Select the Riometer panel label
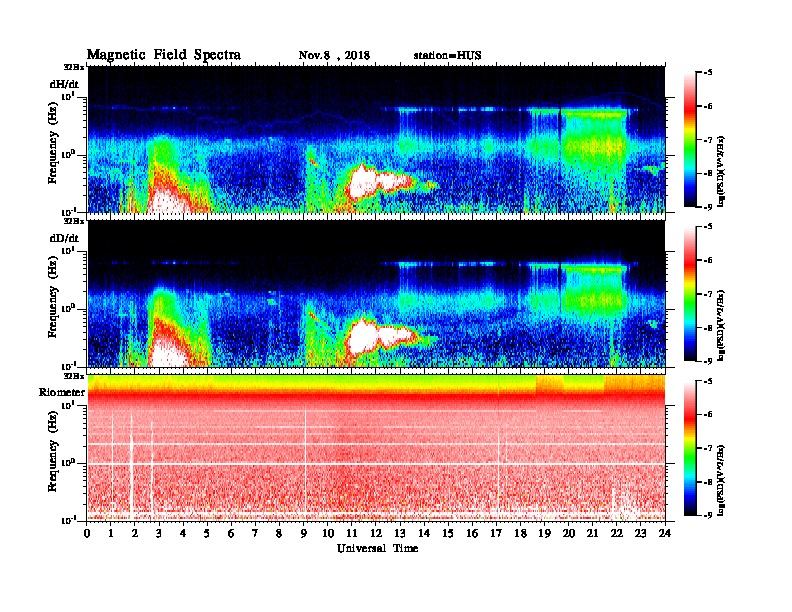 [62, 392]
